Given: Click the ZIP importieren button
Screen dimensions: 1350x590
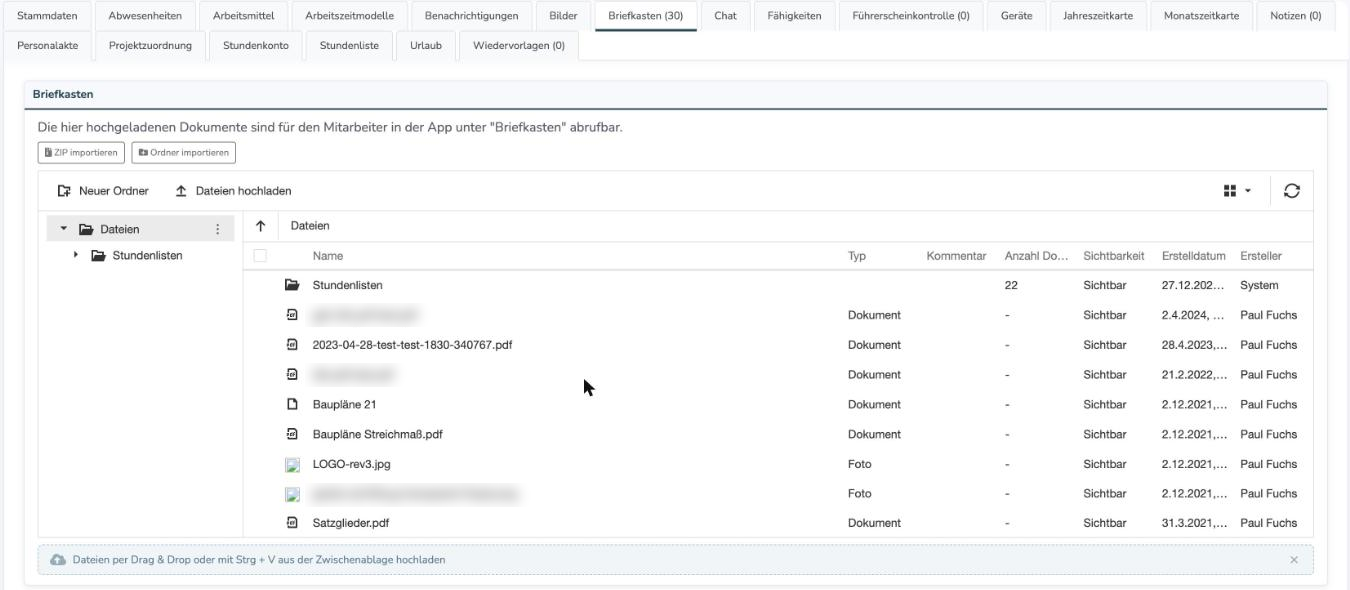Looking at the screenshot, I should click(x=81, y=153).
